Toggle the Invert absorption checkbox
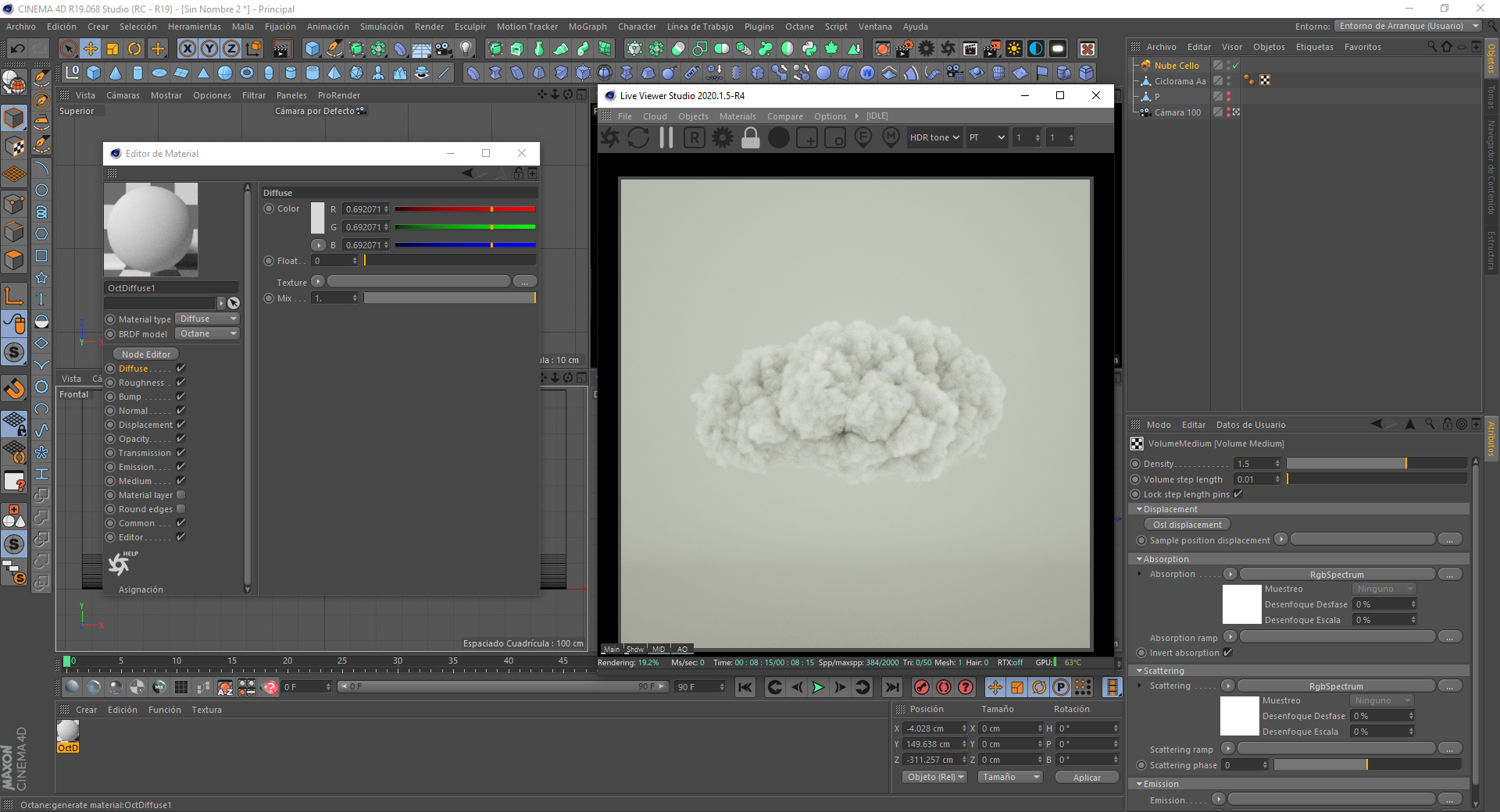Image resolution: width=1500 pixels, height=812 pixels. click(x=1227, y=653)
